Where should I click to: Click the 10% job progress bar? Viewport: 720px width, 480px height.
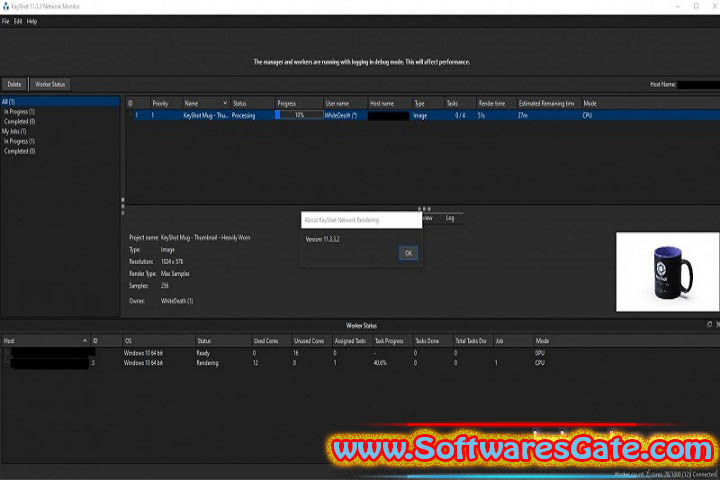[x=299, y=115]
